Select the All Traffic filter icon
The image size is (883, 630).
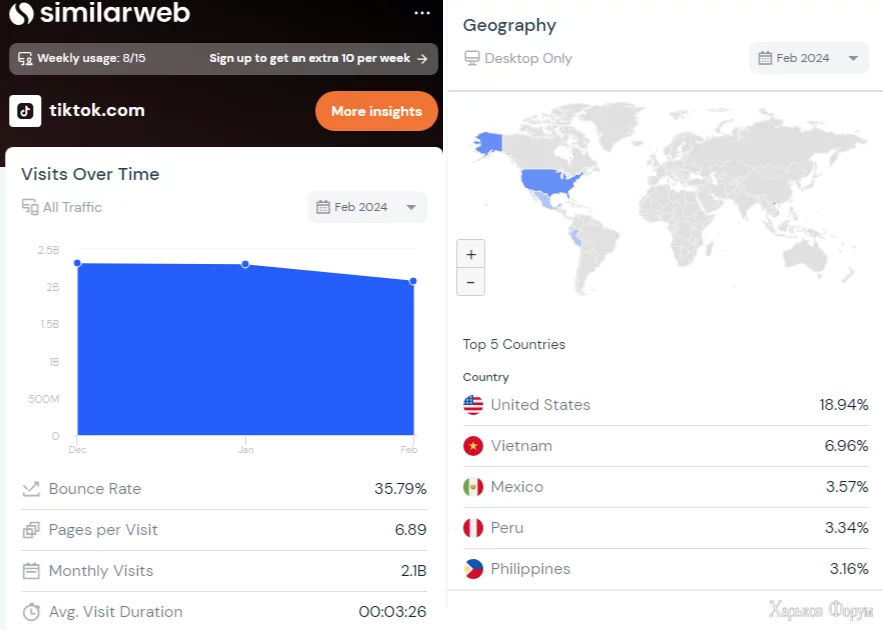30,207
